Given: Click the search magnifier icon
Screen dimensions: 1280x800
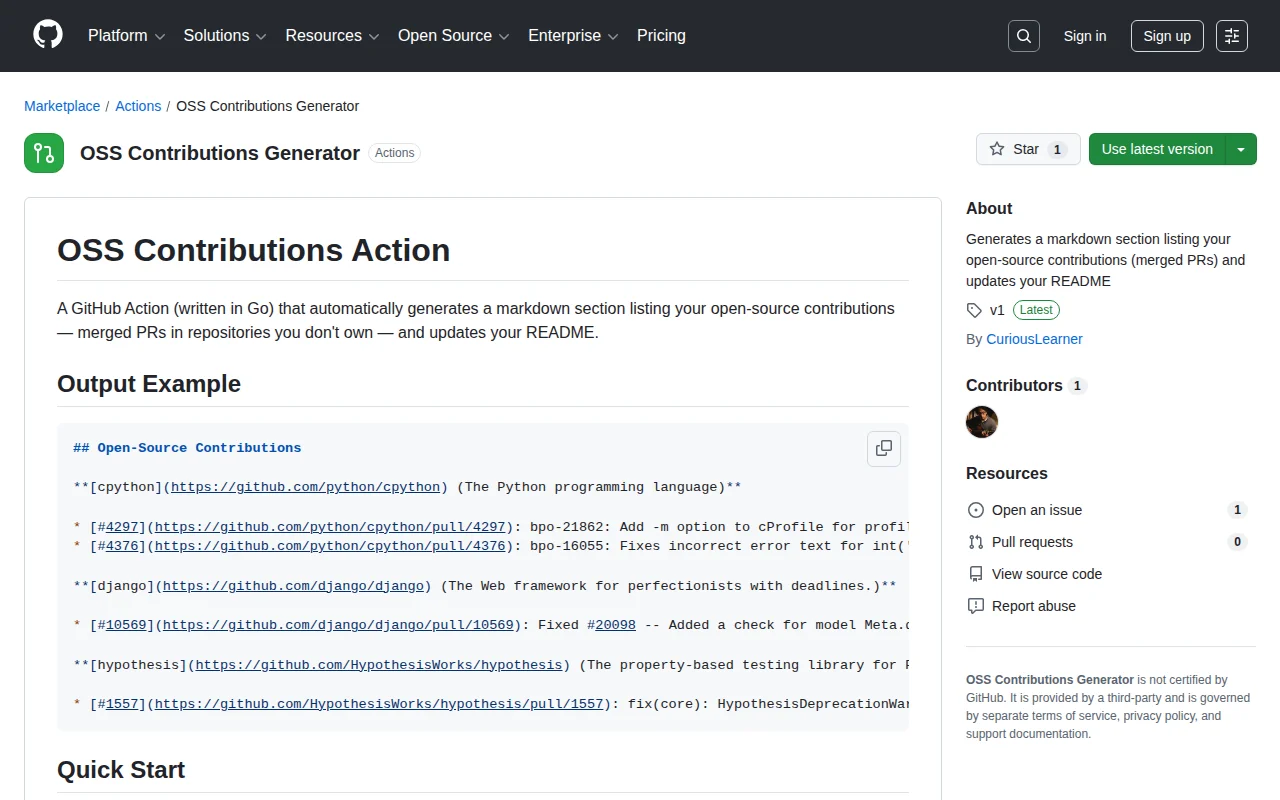Looking at the screenshot, I should tap(1024, 36).
